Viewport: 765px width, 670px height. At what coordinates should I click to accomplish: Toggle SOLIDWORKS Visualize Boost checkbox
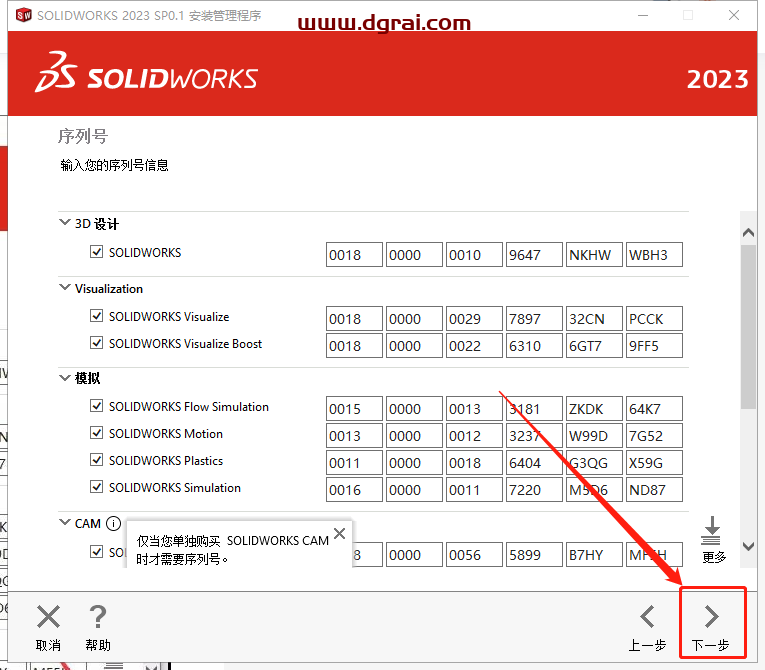coord(97,343)
